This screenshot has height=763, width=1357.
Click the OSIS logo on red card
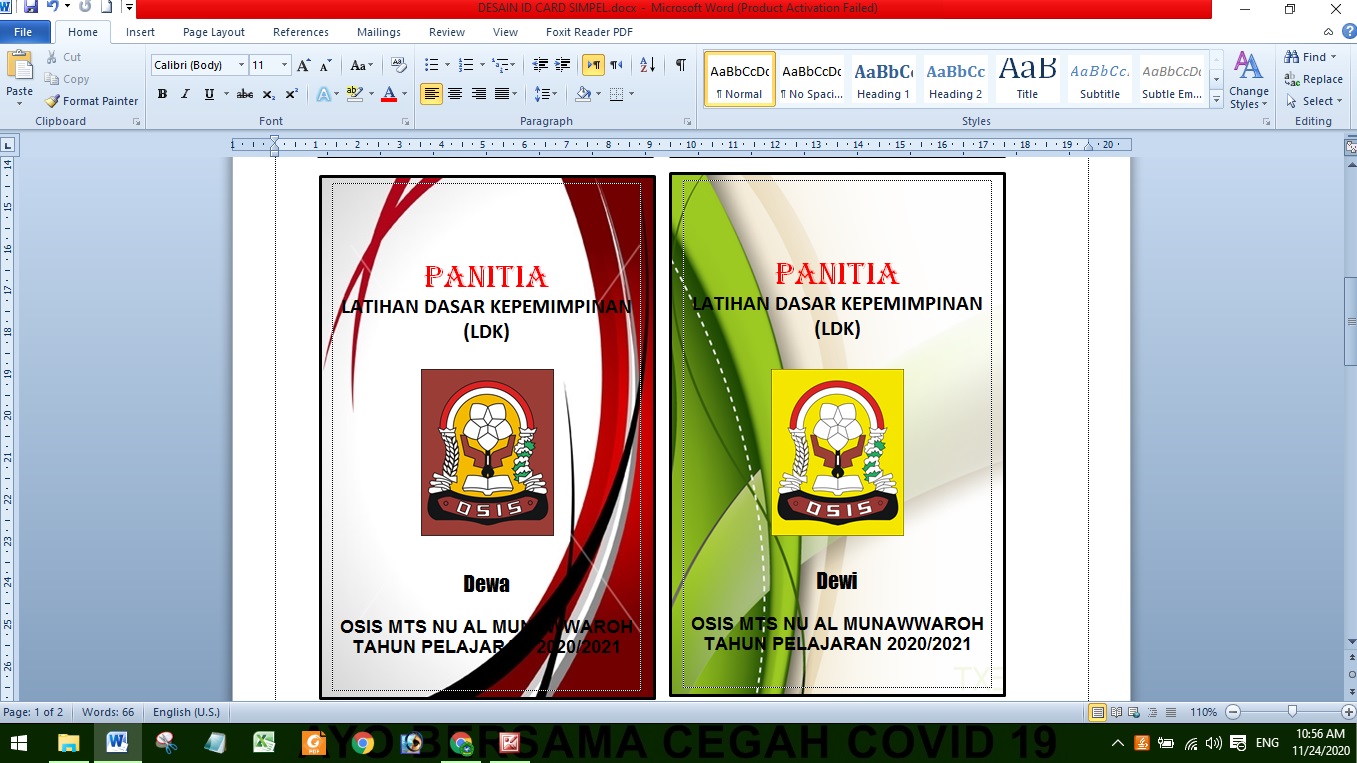[487, 452]
